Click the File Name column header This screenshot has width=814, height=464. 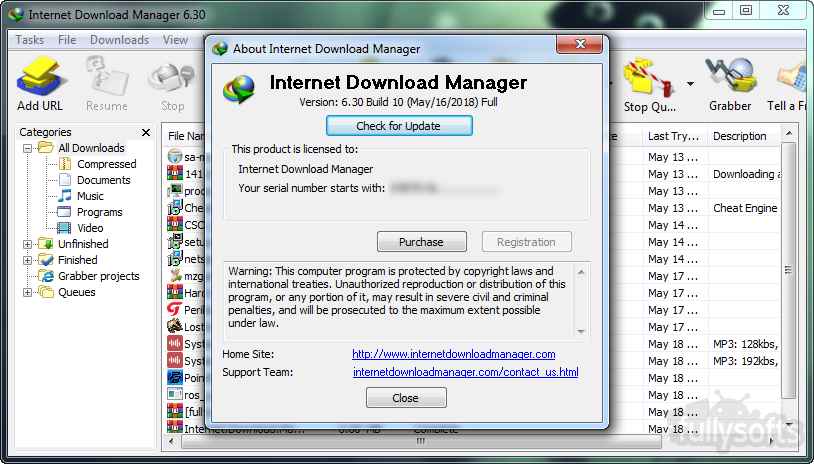pyautogui.click(x=184, y=136)
